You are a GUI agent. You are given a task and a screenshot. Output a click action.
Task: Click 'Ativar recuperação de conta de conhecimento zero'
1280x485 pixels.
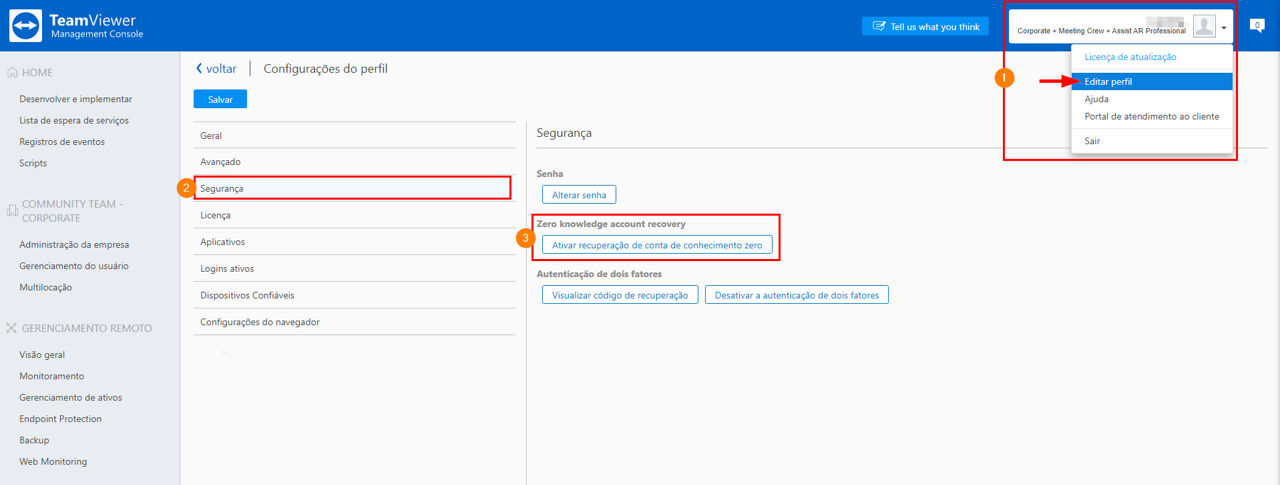657,245
